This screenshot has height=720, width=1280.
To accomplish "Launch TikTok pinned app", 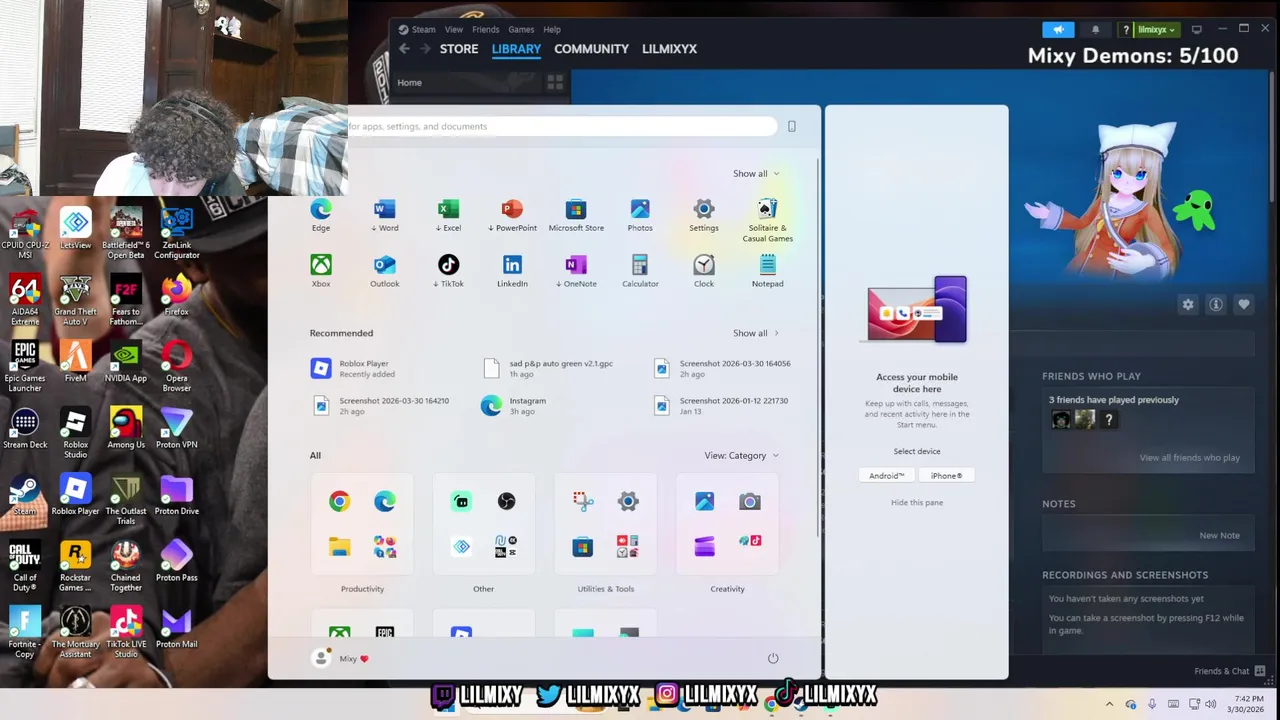I will [x=448, y=271].
